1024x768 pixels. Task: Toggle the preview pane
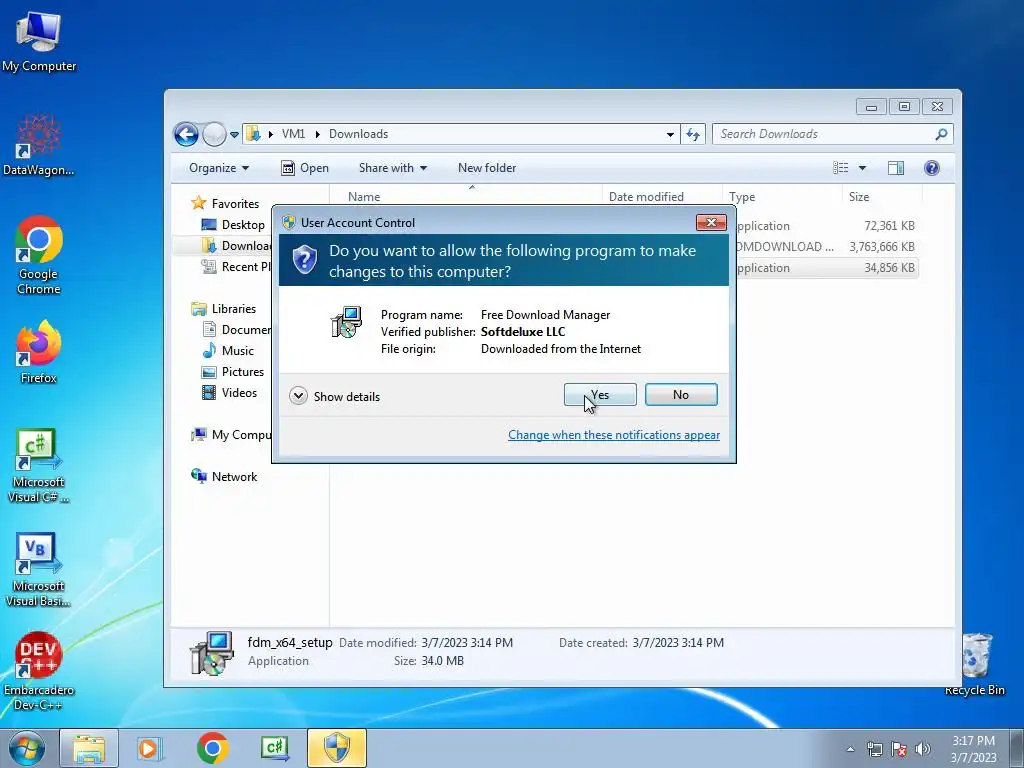click(896, 168)
